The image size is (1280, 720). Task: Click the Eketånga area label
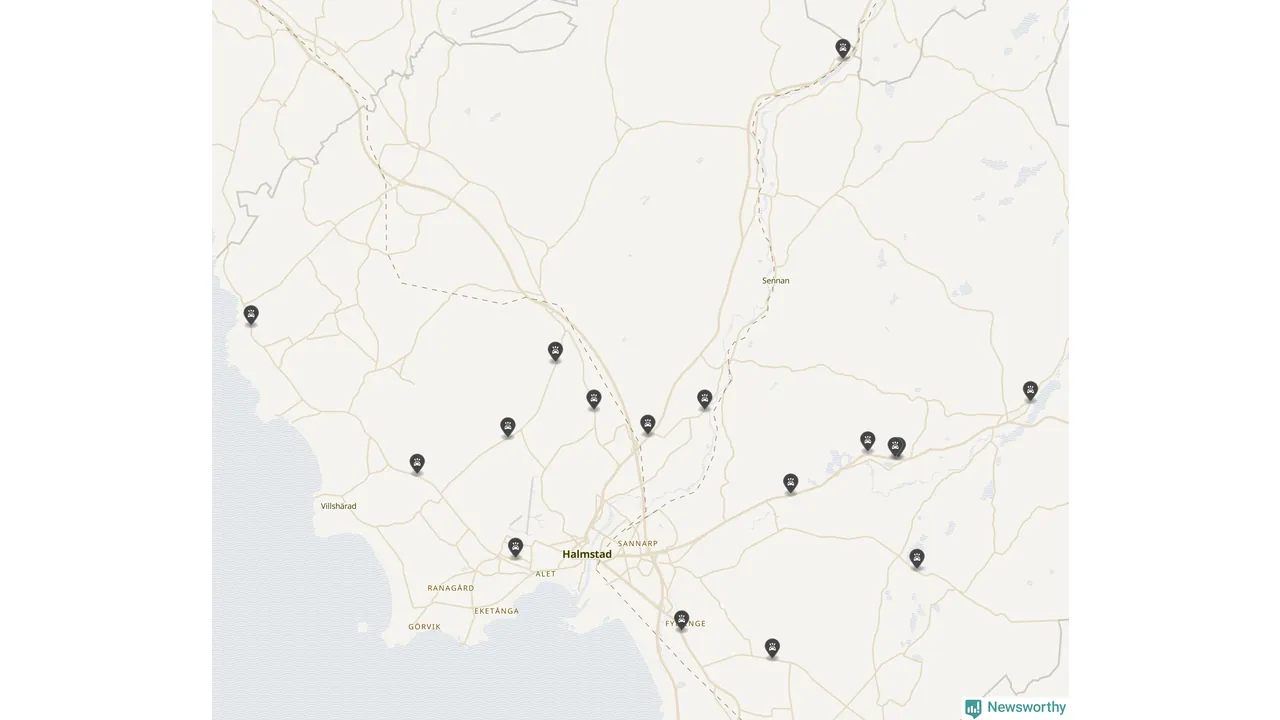[x=496, y=610]
